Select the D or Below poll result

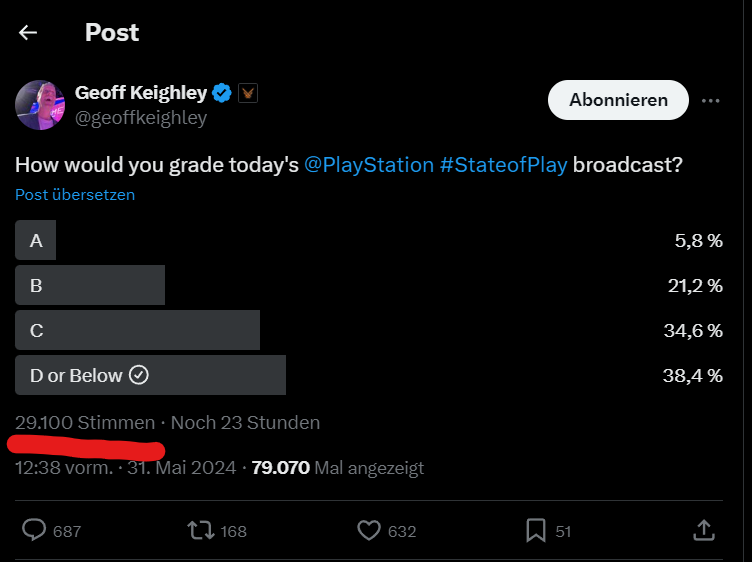(369, 375)
